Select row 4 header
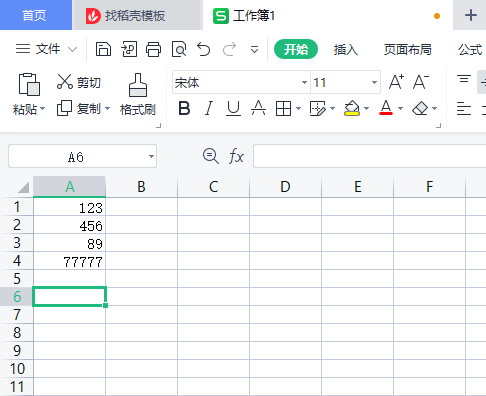Viewport: 486px width, 396px height. pos(17,261)
